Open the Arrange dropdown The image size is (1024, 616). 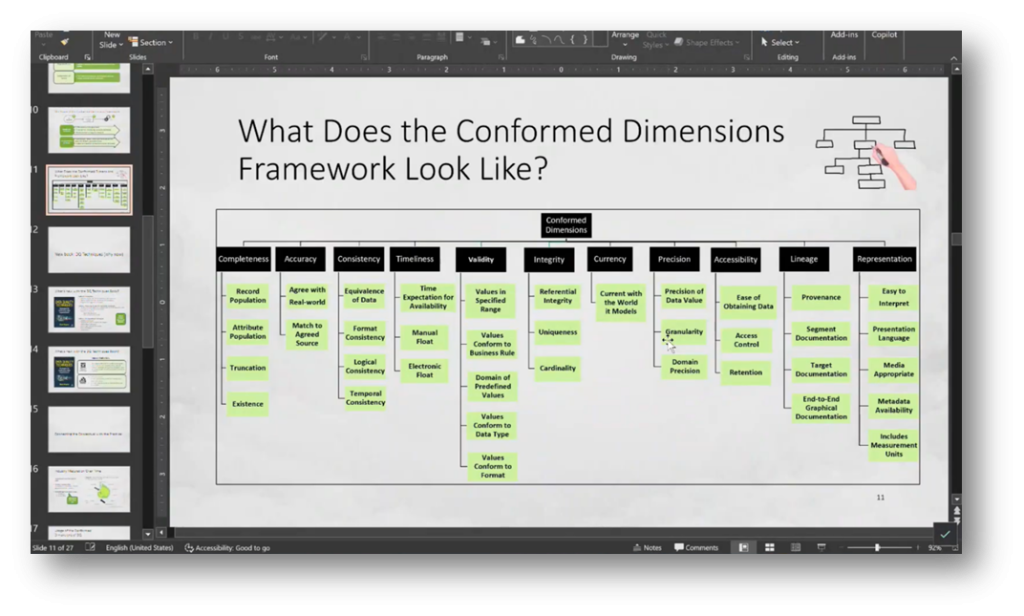tap(625, 39)
